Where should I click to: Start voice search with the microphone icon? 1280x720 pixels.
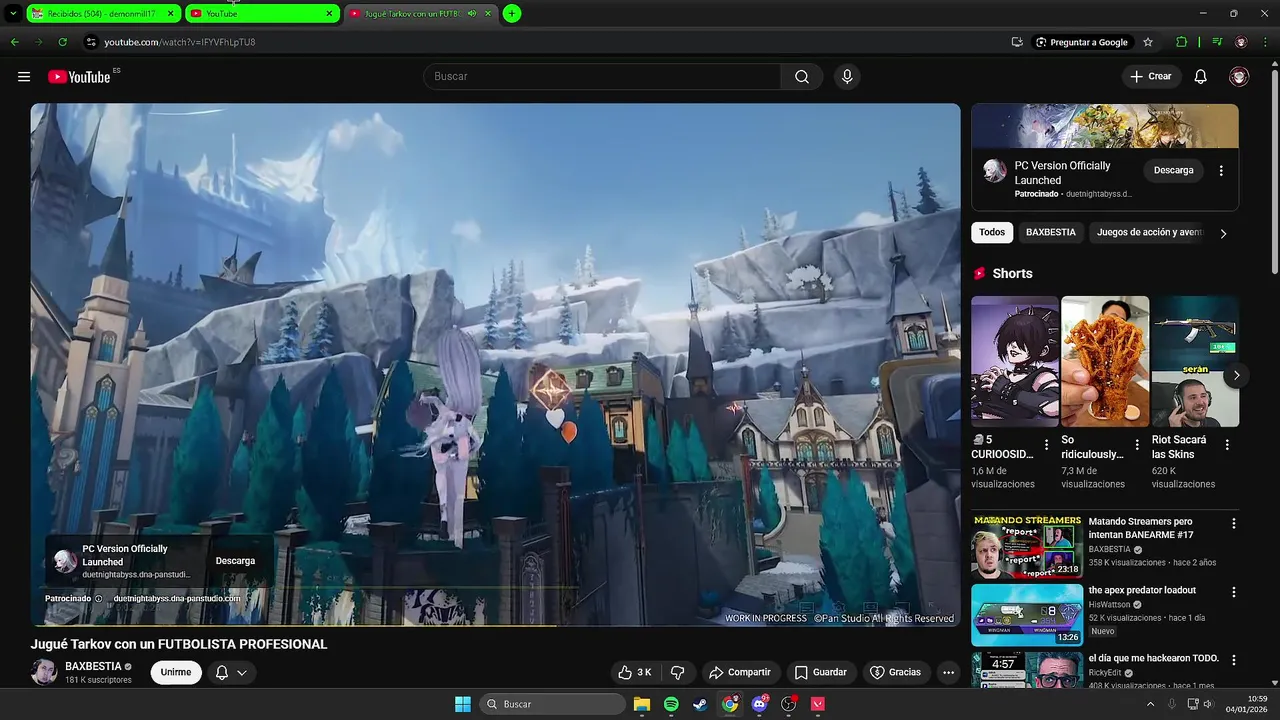click(x=847, y=77)
